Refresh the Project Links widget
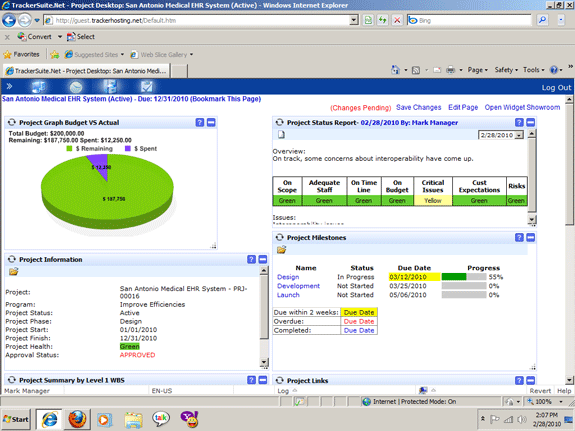This screenshot has width=575, height=431. pyautogui.click(x=279, y=380)
